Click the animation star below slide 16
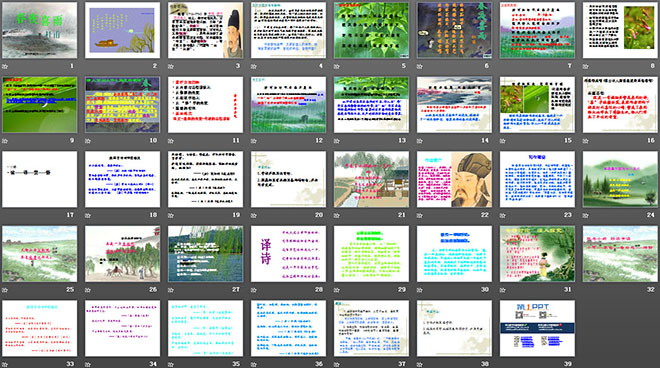Screen dimensions: 660x368 coord(585,141)
